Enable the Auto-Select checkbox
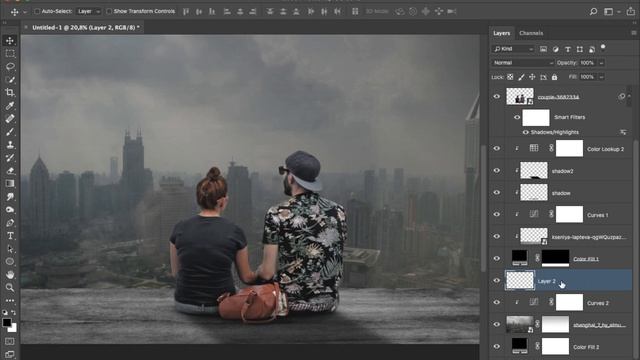The image size is (640, 360). pos(37,11)
